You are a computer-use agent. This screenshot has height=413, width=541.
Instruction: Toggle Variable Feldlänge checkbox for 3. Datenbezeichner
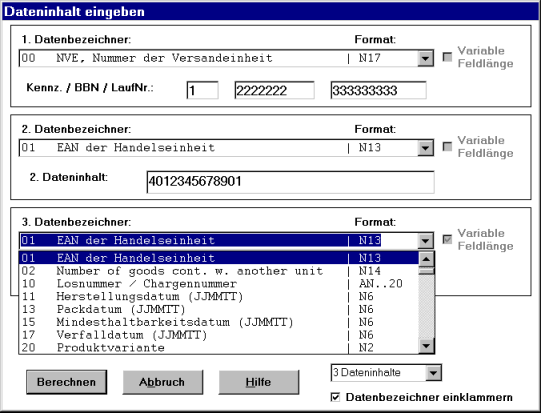point(447,239)
